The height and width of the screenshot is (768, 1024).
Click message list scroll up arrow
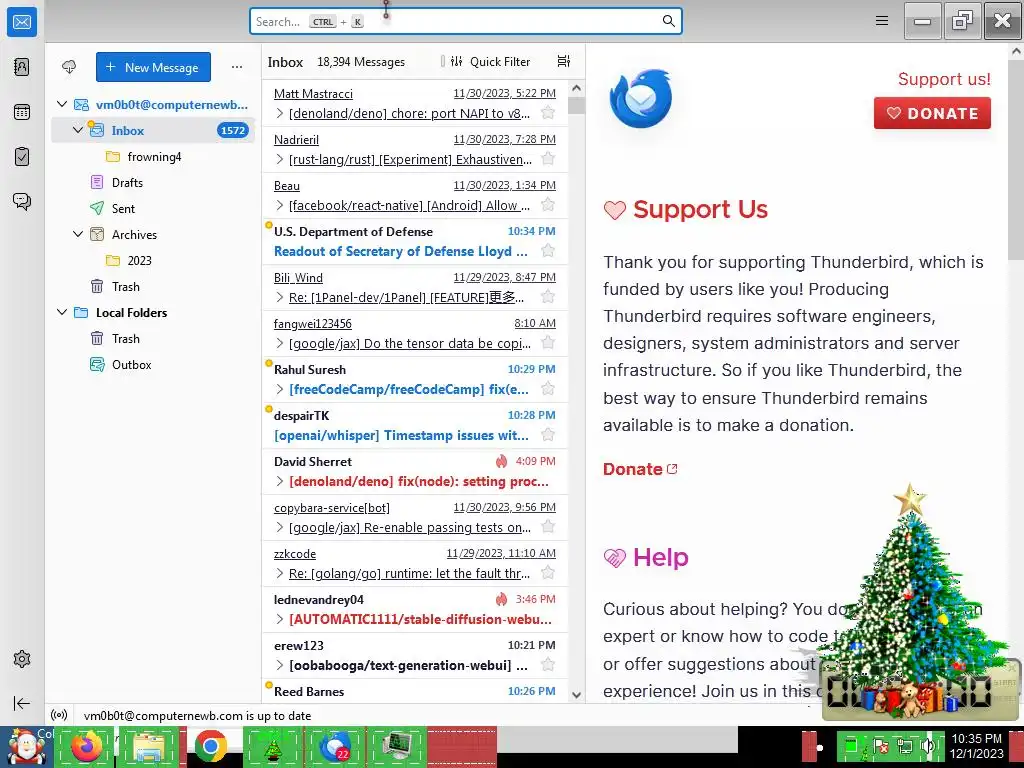pos(576,88)
